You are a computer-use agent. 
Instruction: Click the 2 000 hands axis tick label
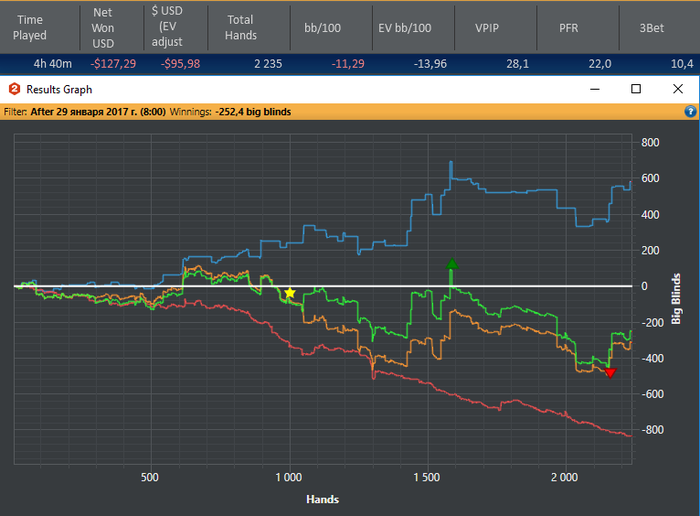(x=564, y=477)
